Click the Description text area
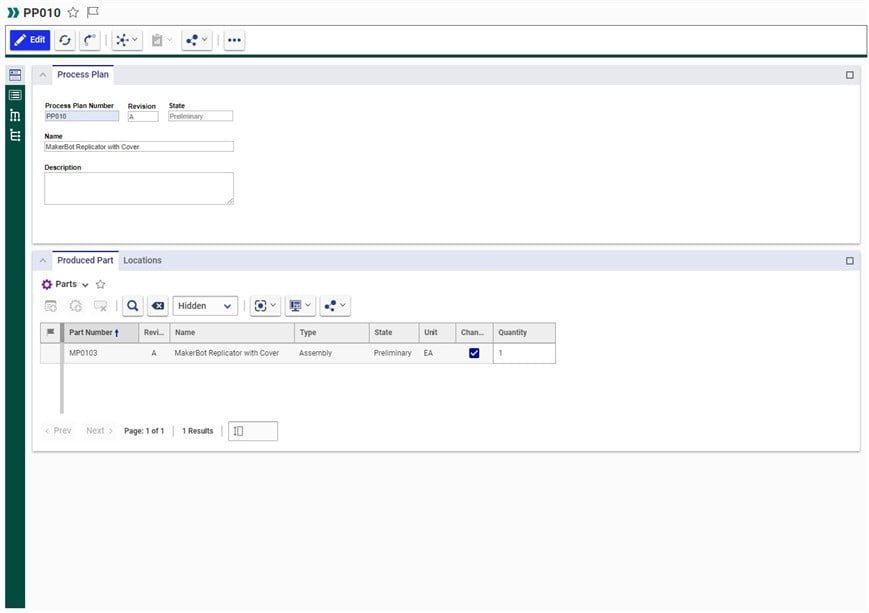This screenshot has width=869, height=613. point(139,188)
